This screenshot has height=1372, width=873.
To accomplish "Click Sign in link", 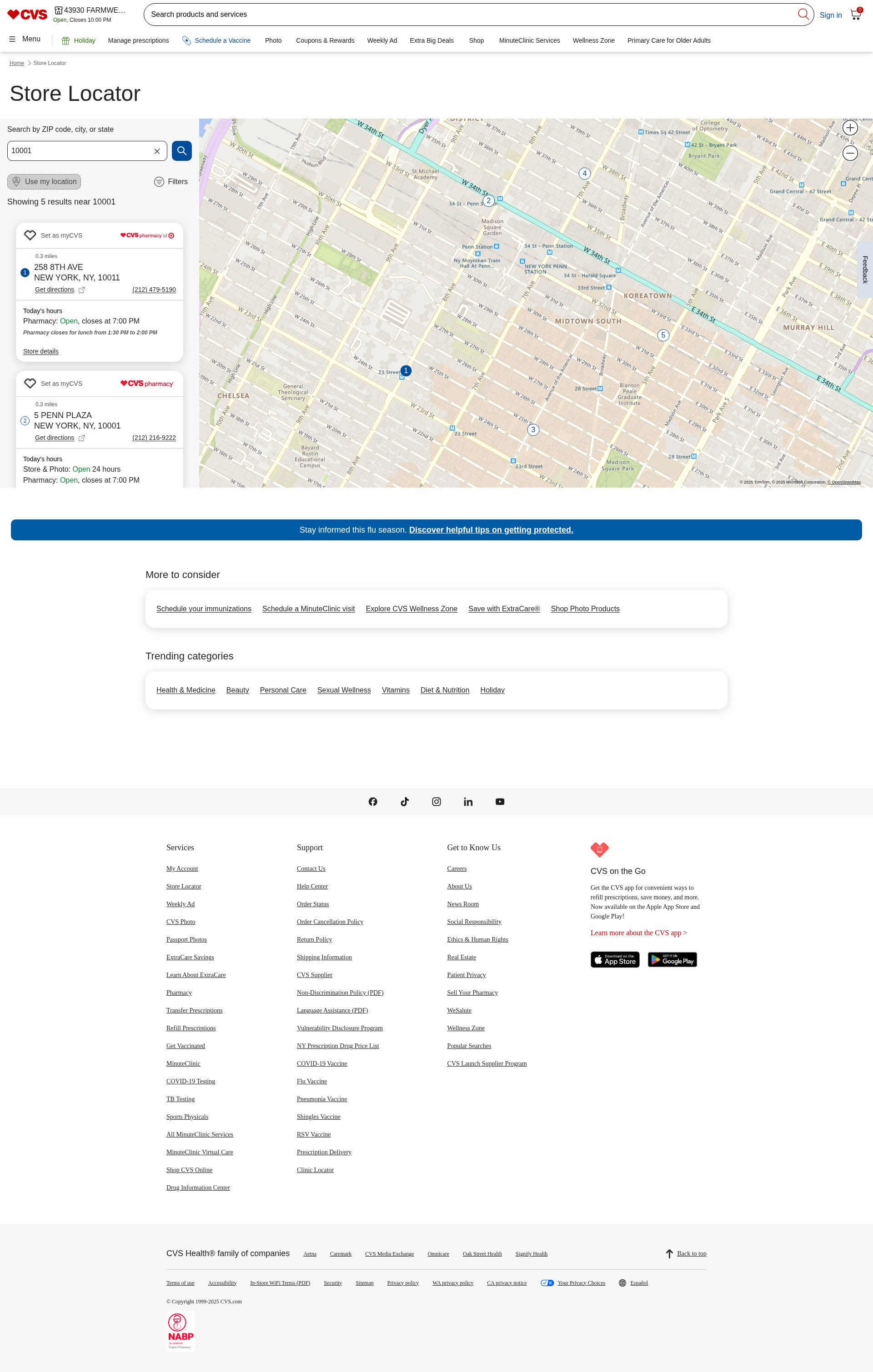I will (x=830, y=15).
